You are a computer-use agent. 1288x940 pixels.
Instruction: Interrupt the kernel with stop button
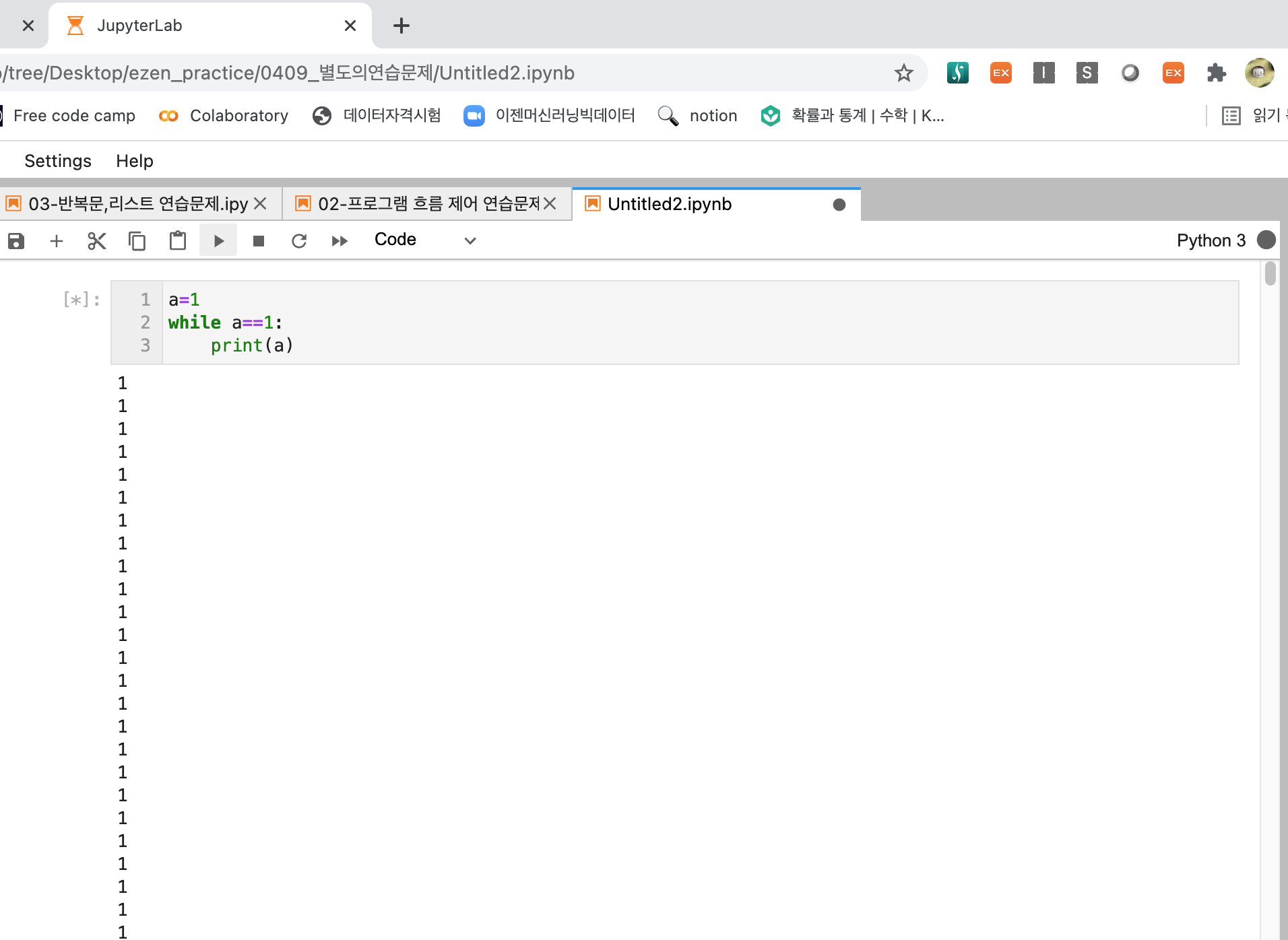click(258, 240)
